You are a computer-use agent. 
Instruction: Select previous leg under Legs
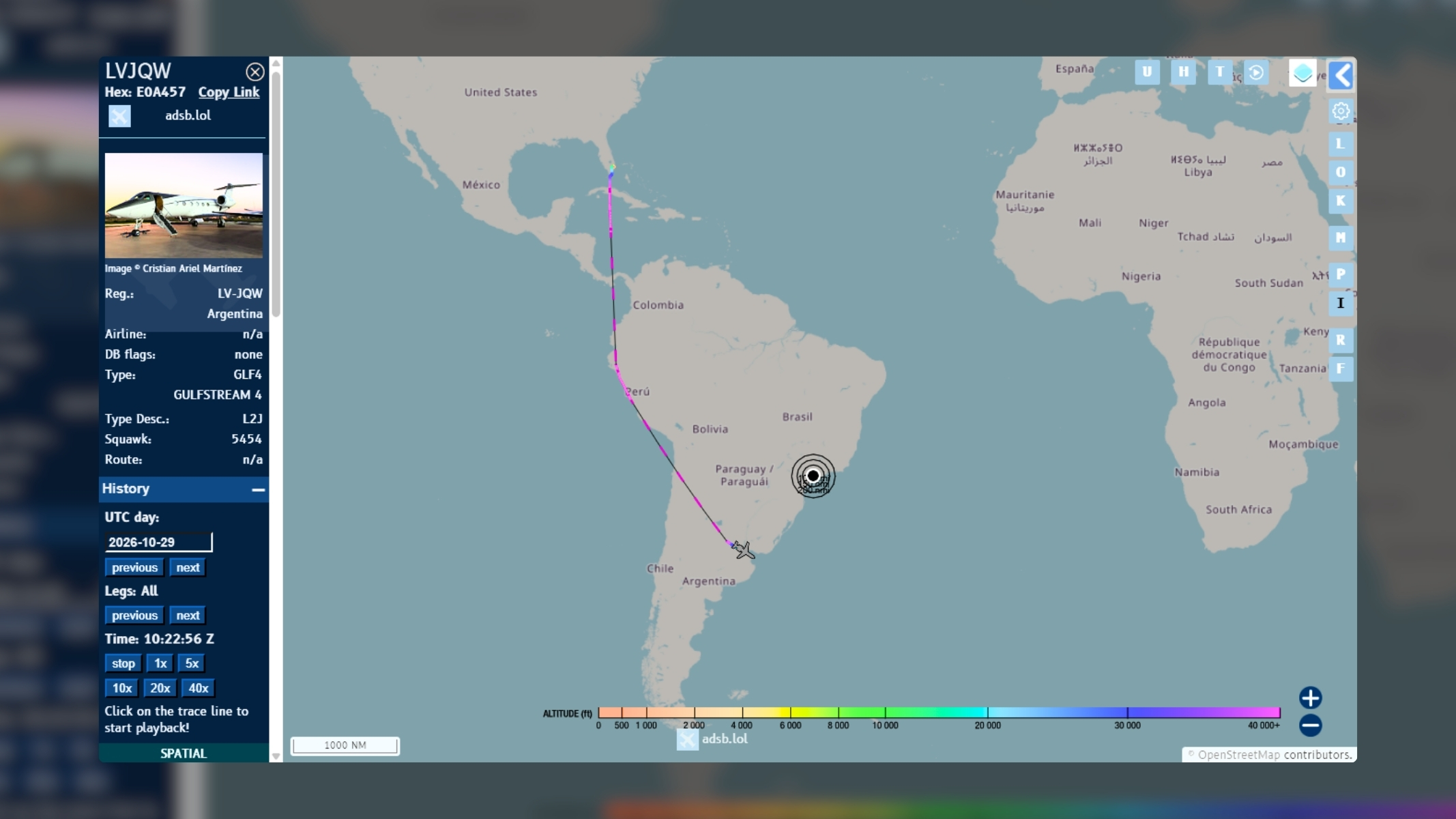134,616
